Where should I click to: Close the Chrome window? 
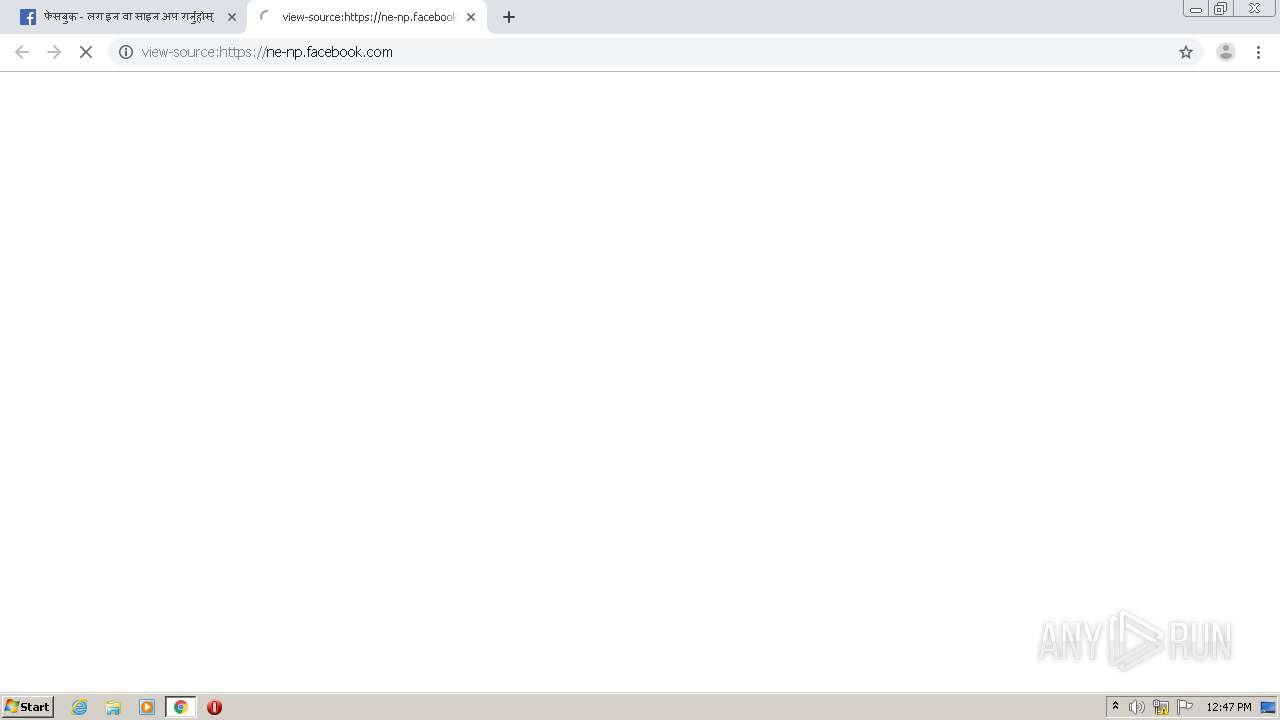click(x=1254, y=8)
